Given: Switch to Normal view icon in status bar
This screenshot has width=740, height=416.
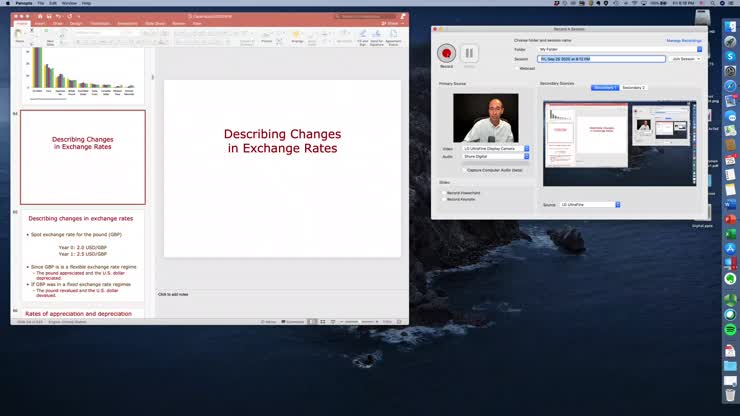Looking at the screenshot, I should pyautogui.click(x=312, y=322).
